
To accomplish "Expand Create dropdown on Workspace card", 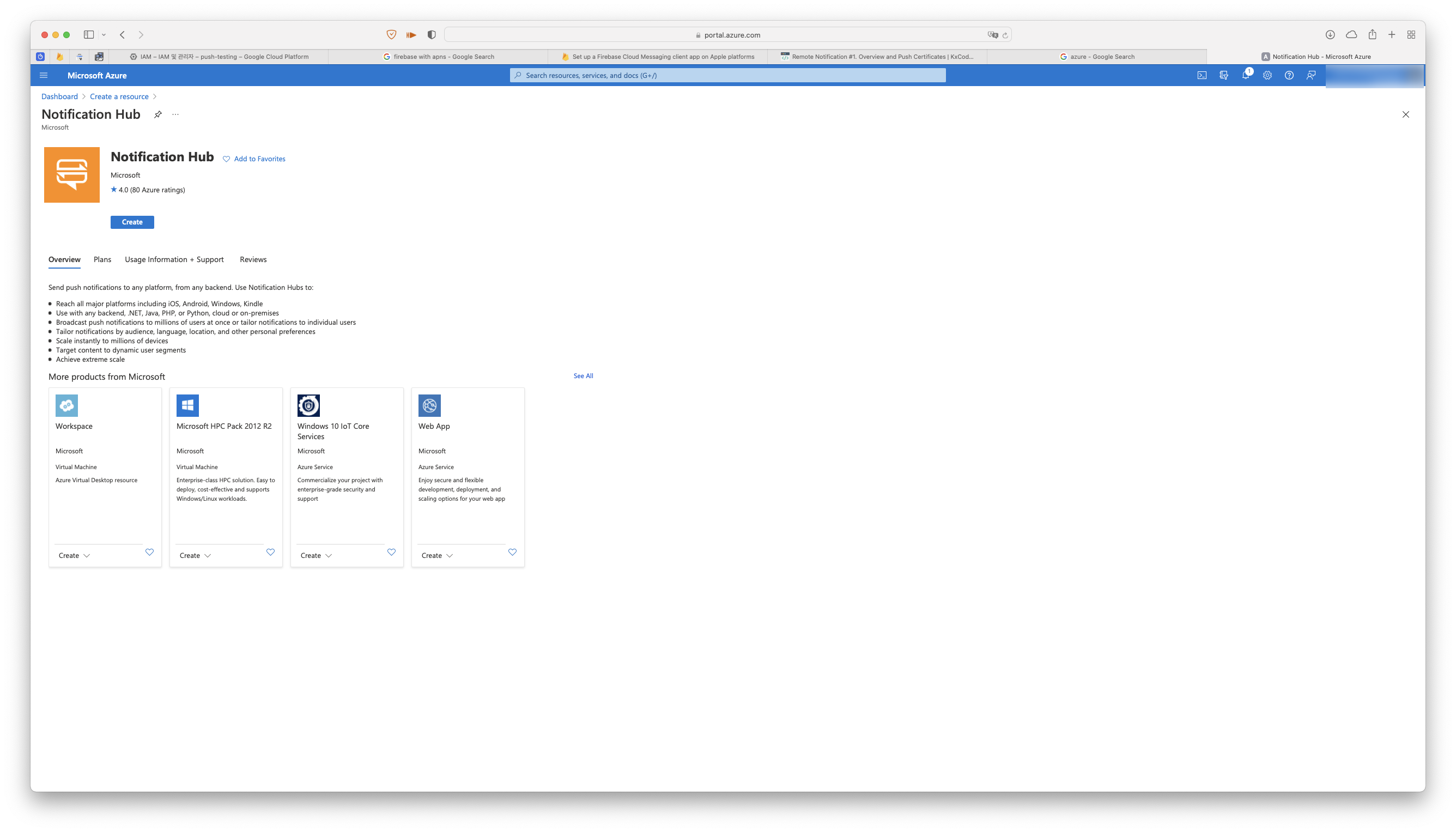I will pyautogui.click(x=74, y=555).
